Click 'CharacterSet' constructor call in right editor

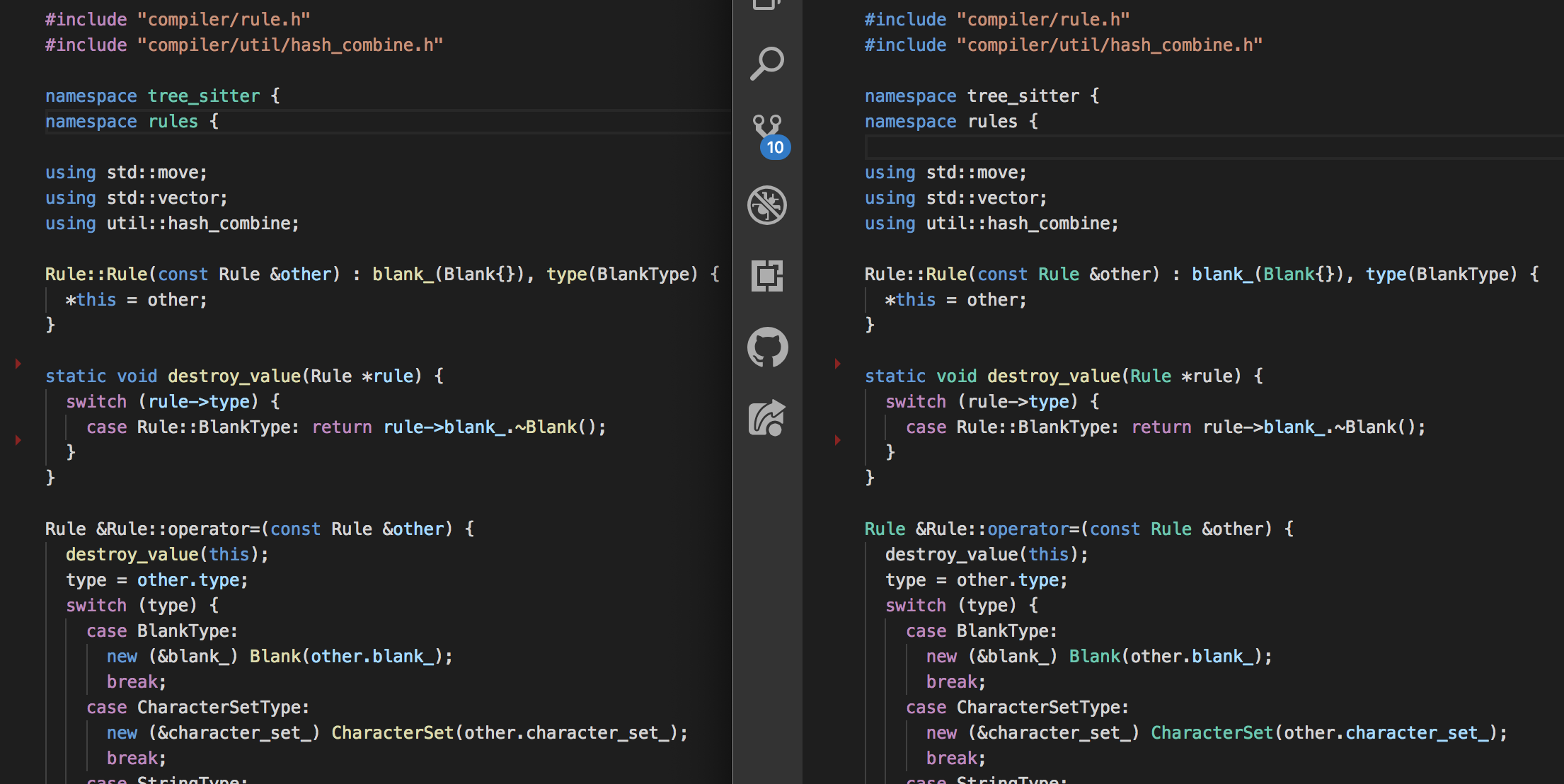(x=1212, y=733)
